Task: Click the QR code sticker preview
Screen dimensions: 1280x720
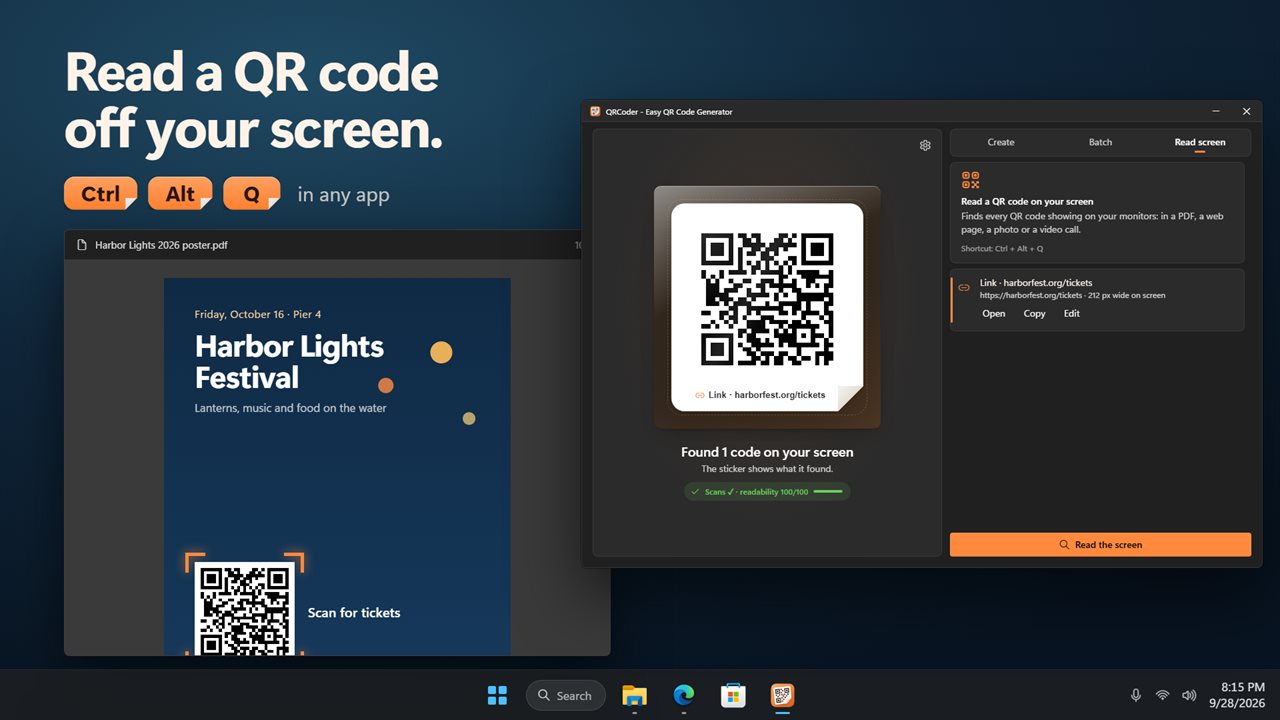Action: (767, 307)
